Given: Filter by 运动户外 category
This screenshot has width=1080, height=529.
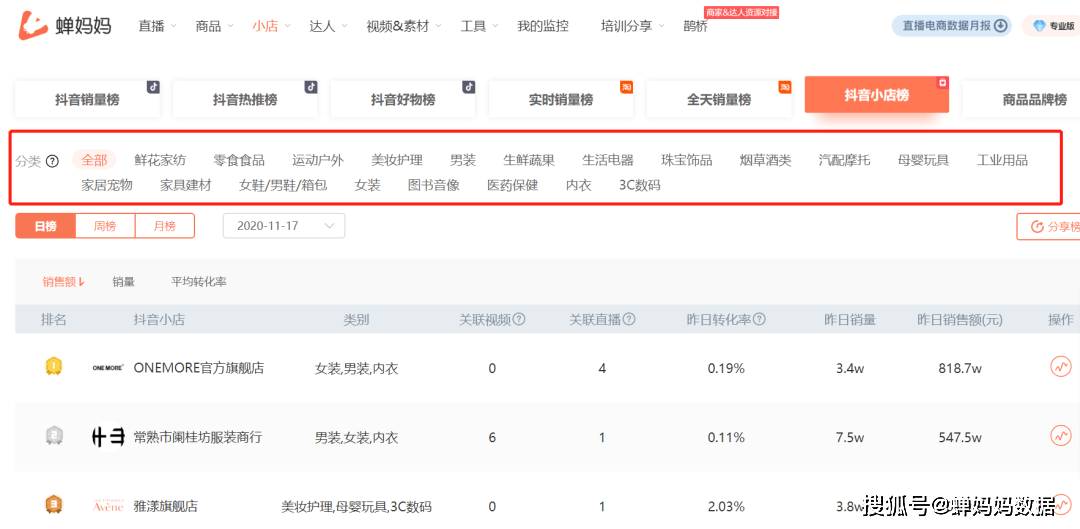Looking at the screenshot, I should (318, 160).
